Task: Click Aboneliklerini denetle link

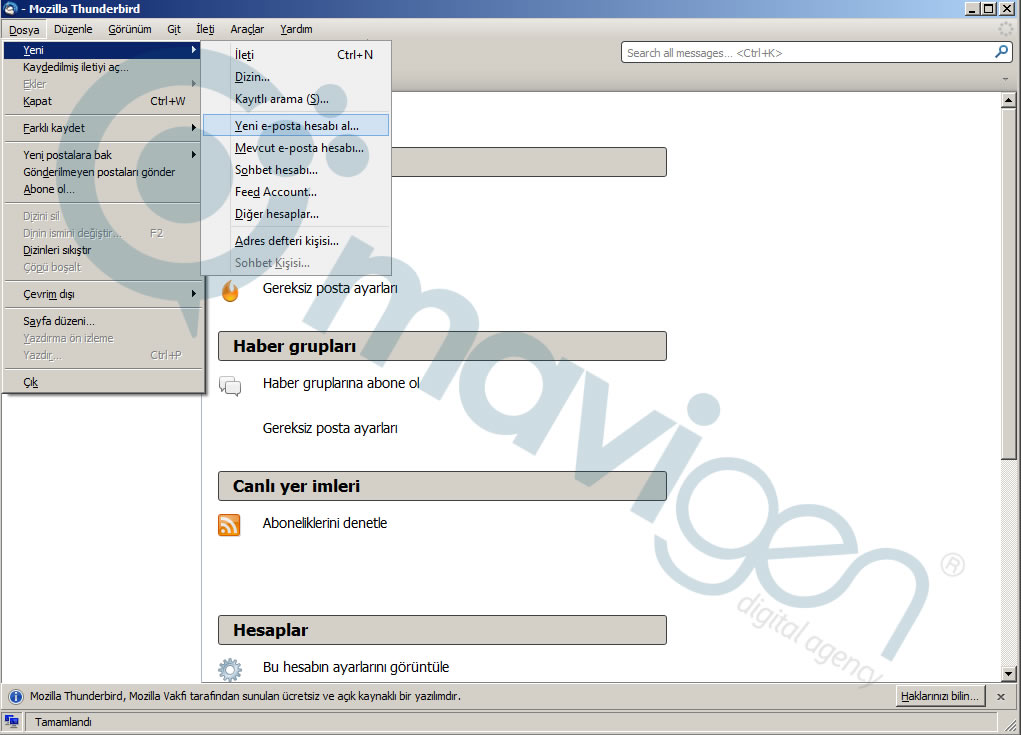Action: click(x=325, y=523)
